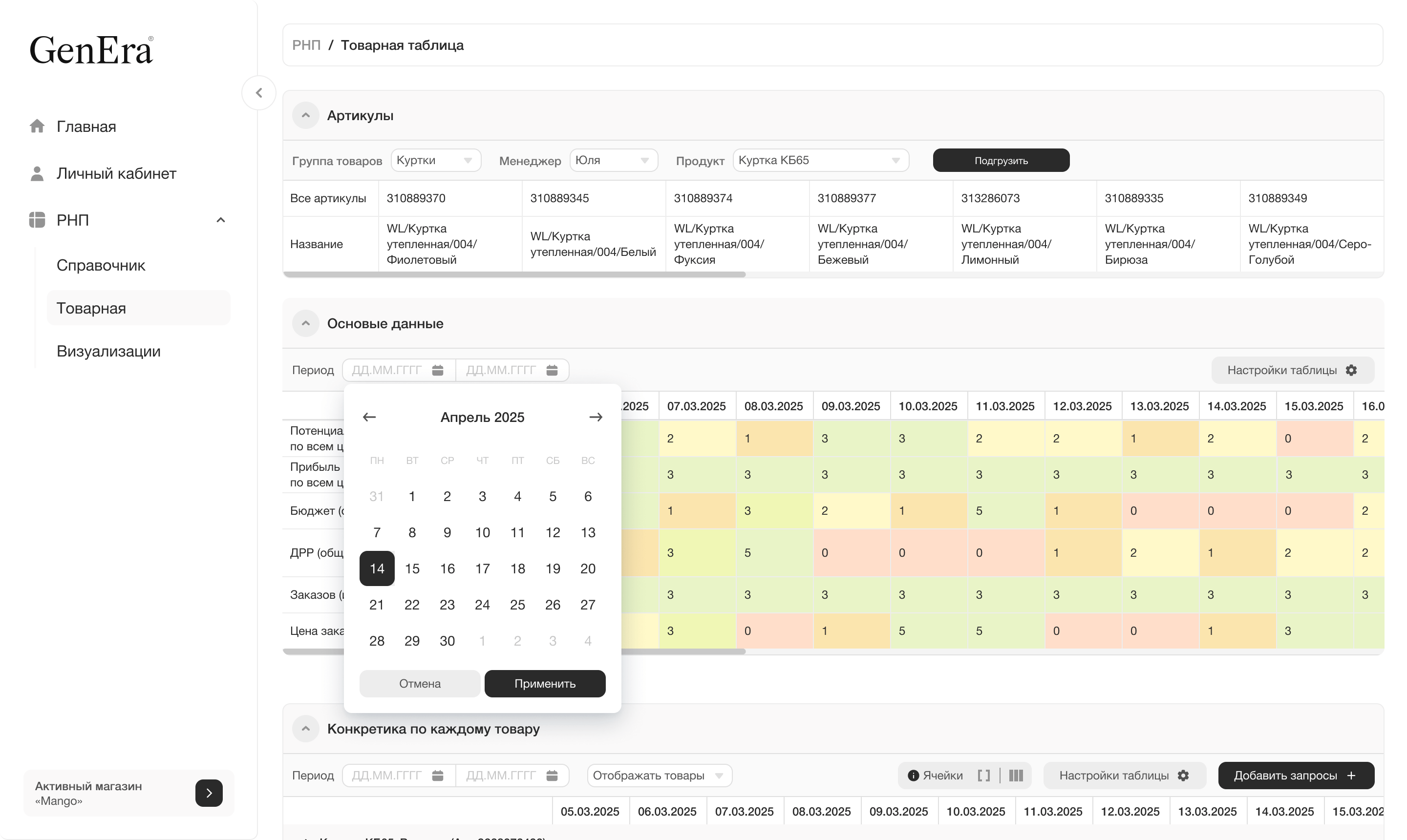Select the brackets cell view icon
Viewport: 1407px width, 840px height.
(x=984, y=776)
